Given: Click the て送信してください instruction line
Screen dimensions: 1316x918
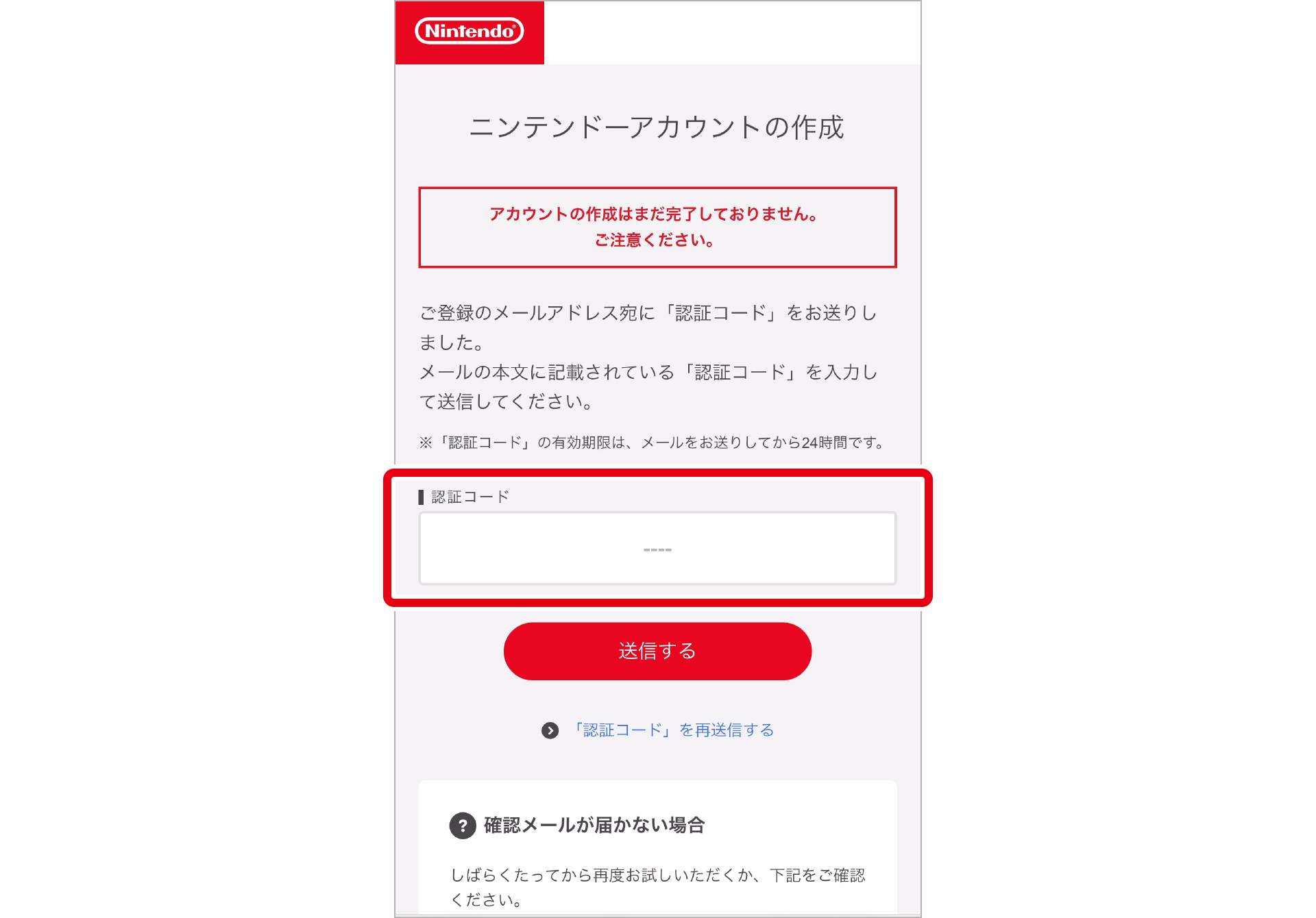Looking at the screenshot, I should point(507,401).
